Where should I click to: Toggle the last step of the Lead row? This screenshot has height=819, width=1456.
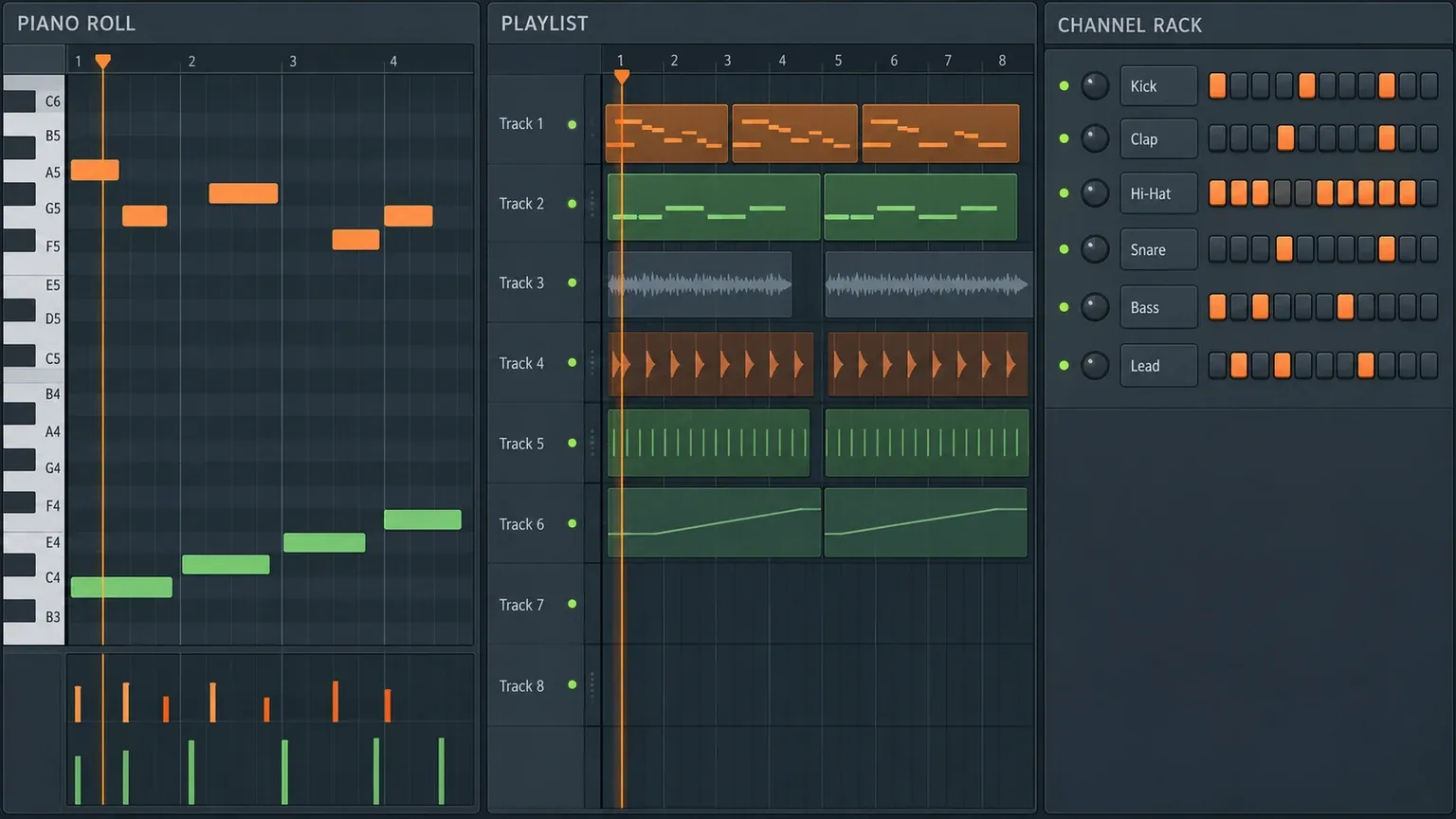[1429, 365]
